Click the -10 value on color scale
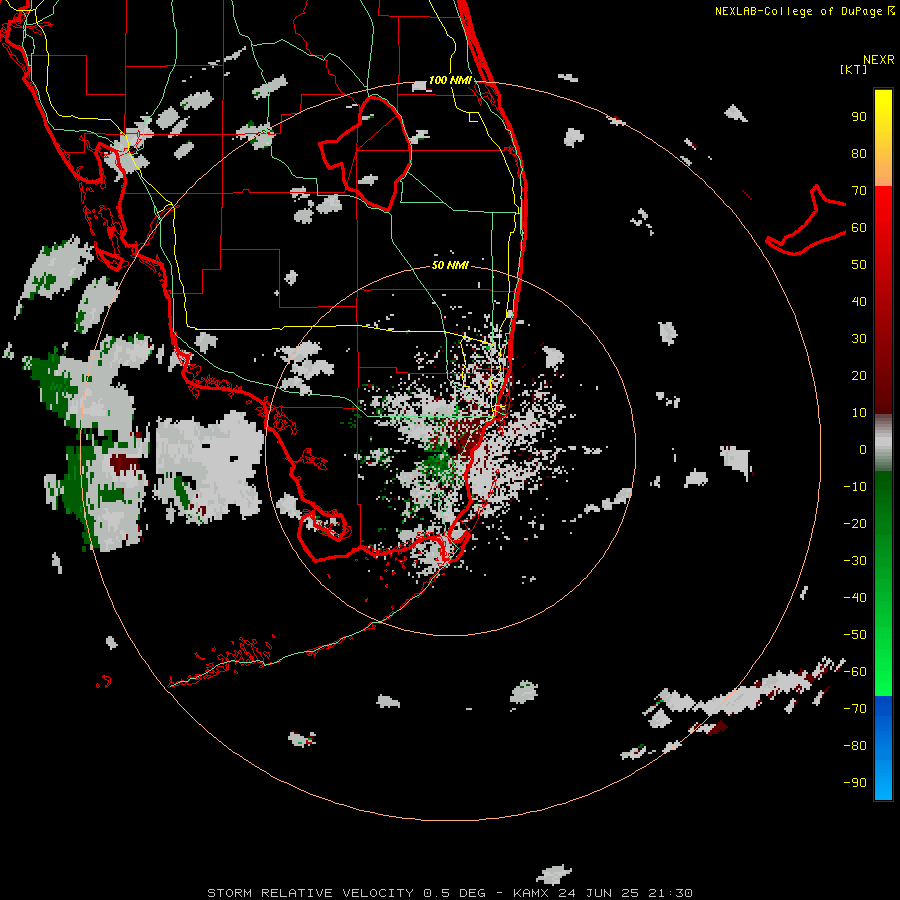Viewport: 900px width, 900px height. (x=855, y=487)
